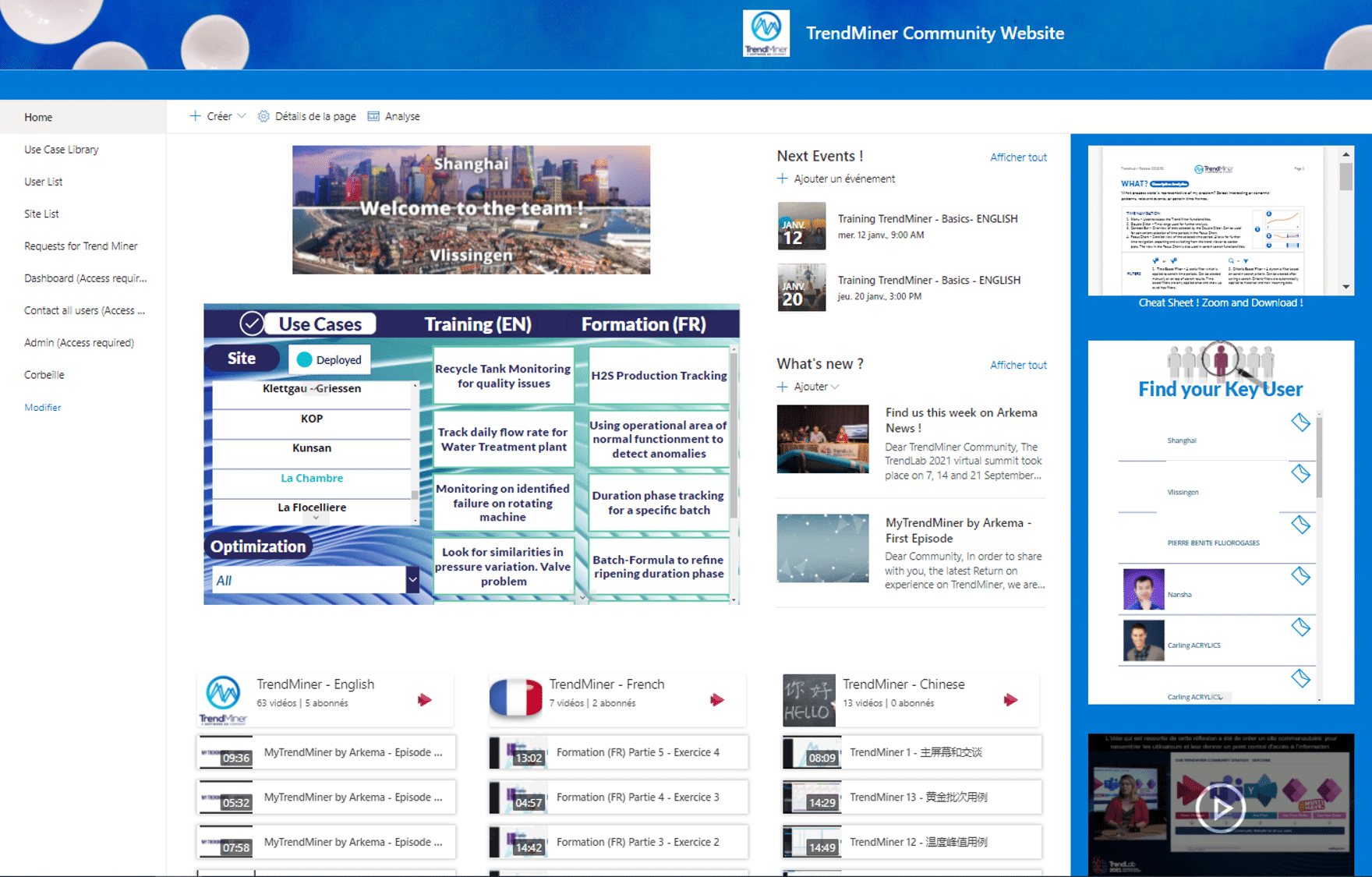Open Use Case Library in navigation

coord(62,150)
